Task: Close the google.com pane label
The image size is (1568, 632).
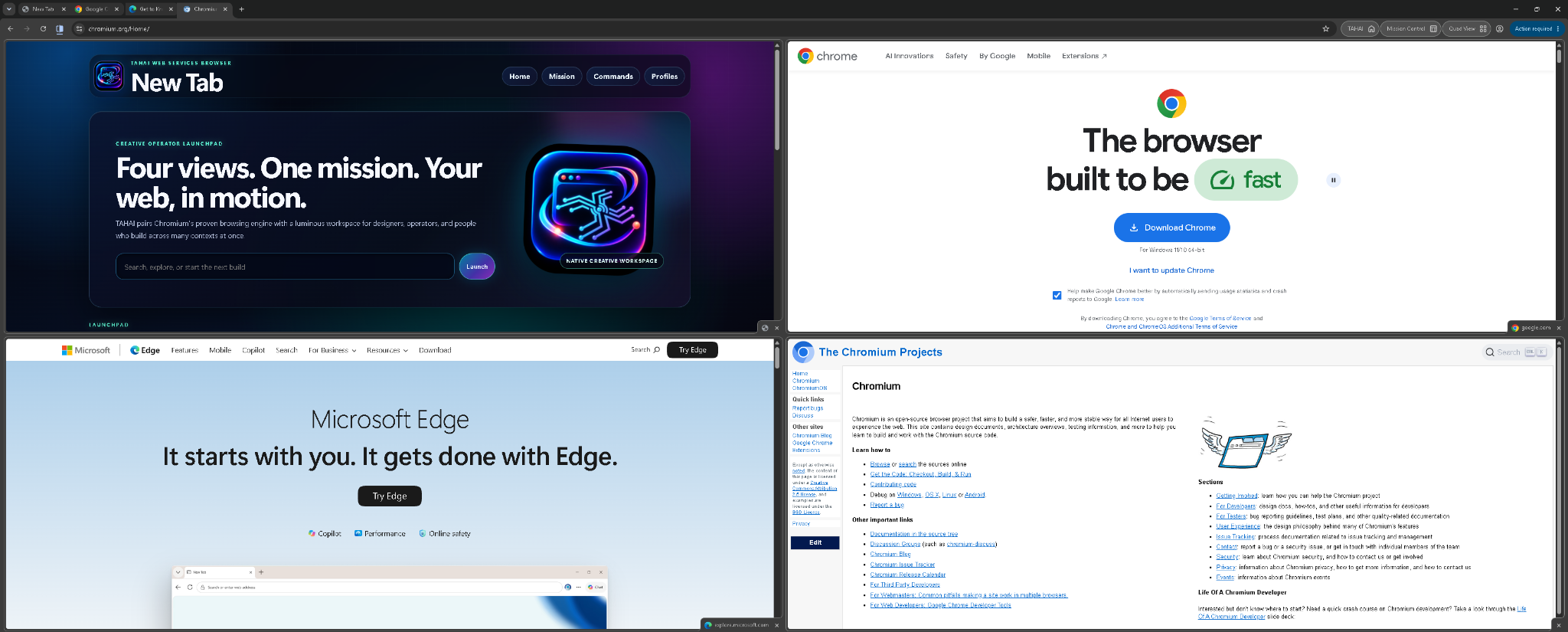Action: click(x=1559, y=328)
